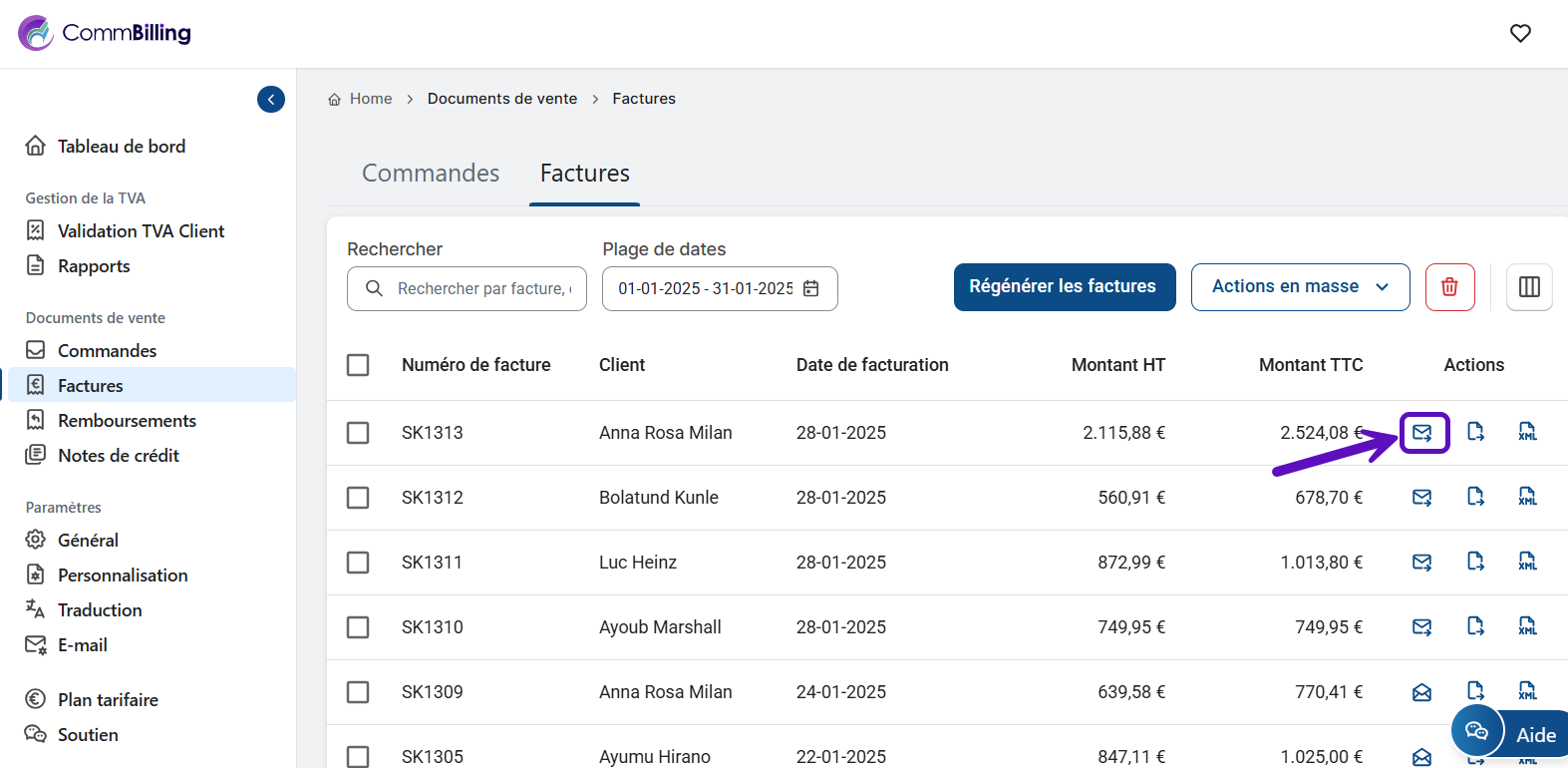Click the red trash delete icon
1568x768 pixels.
point(1449,287)
